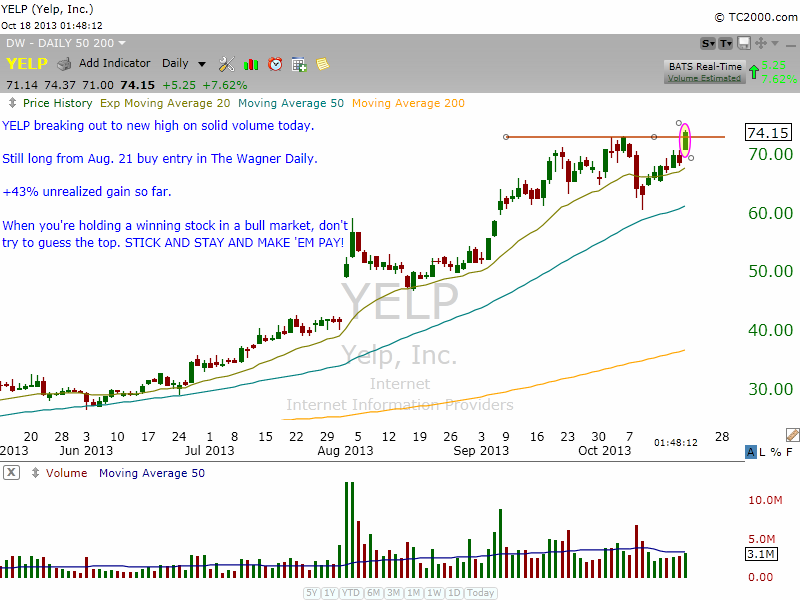Image resolution: width=800 pixels, height=600 pixels.
Task: Click the 70.00 price axis label
Action: pos(770,154)
